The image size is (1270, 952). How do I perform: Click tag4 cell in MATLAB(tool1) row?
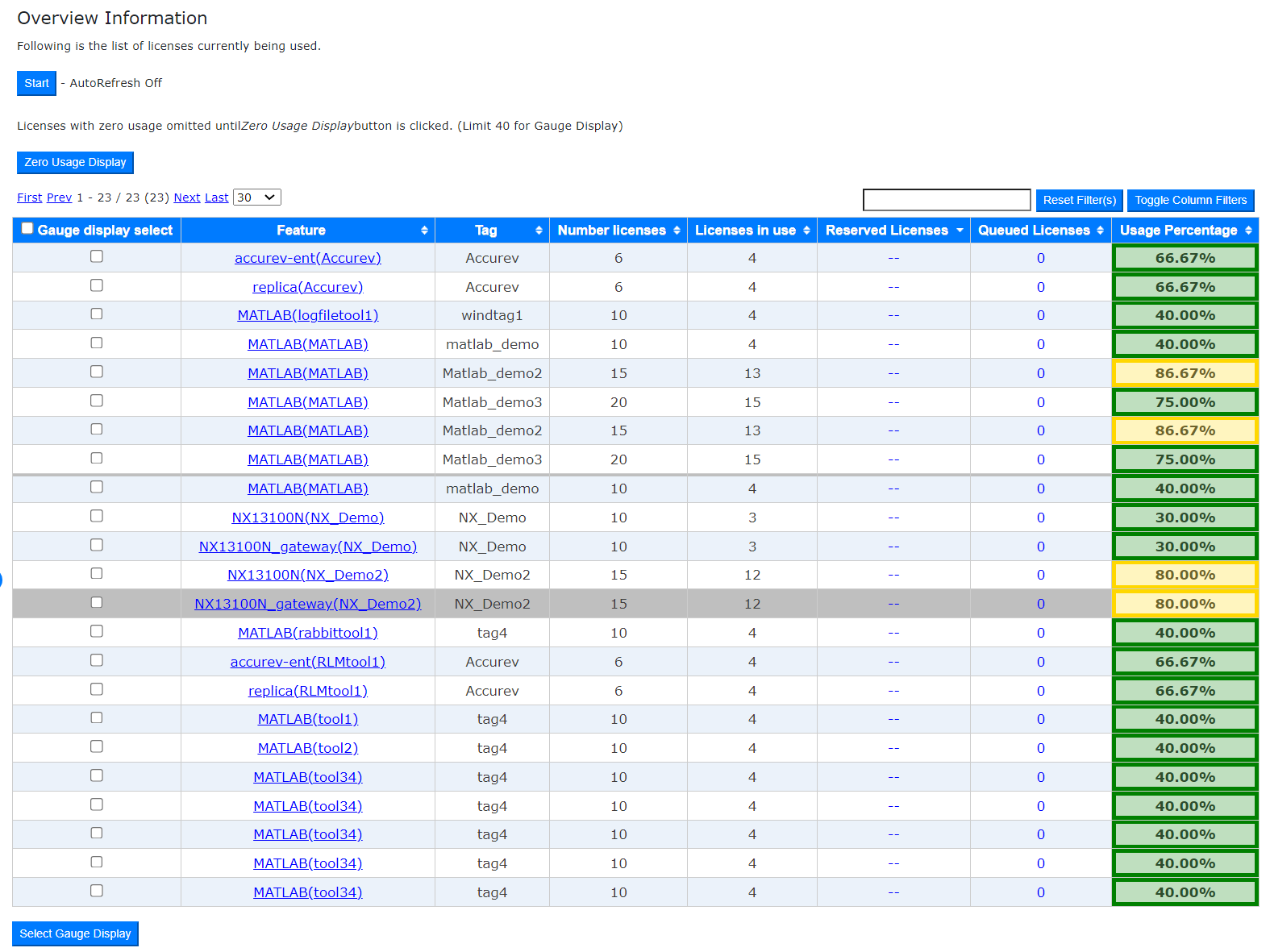[492, 719]
